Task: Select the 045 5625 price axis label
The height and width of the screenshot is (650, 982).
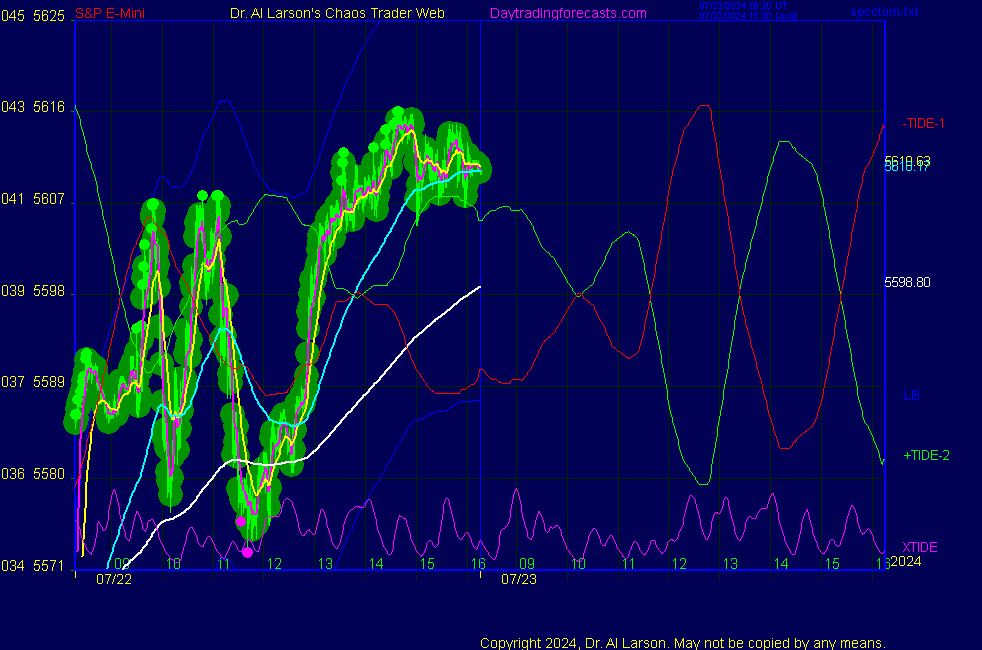Action: (x=33, y=16)
